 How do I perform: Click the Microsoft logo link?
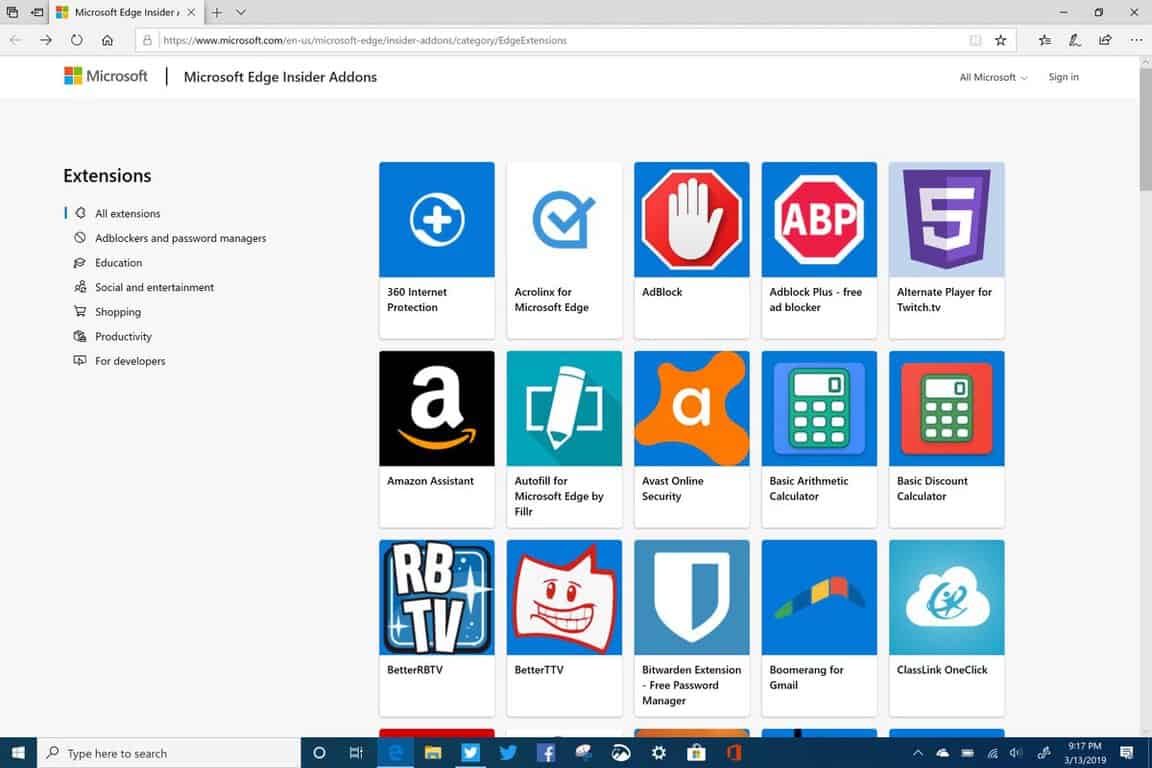[x=106, y=76]
